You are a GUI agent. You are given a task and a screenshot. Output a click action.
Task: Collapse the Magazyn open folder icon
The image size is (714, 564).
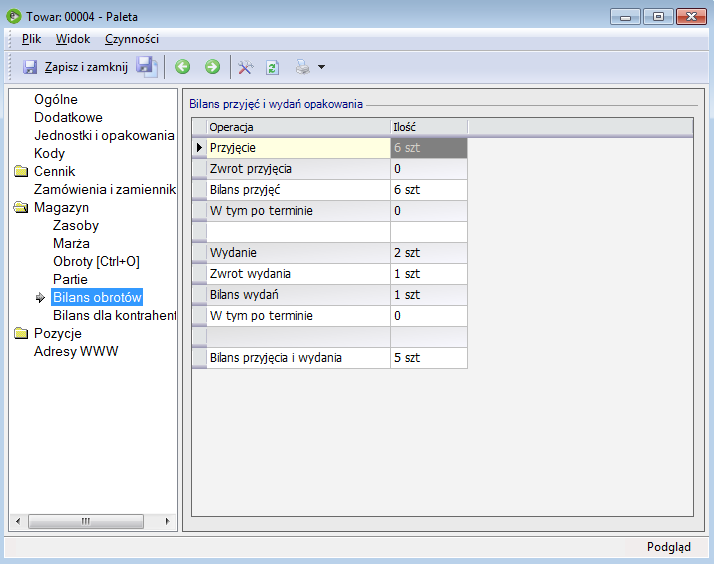(21, 208)
